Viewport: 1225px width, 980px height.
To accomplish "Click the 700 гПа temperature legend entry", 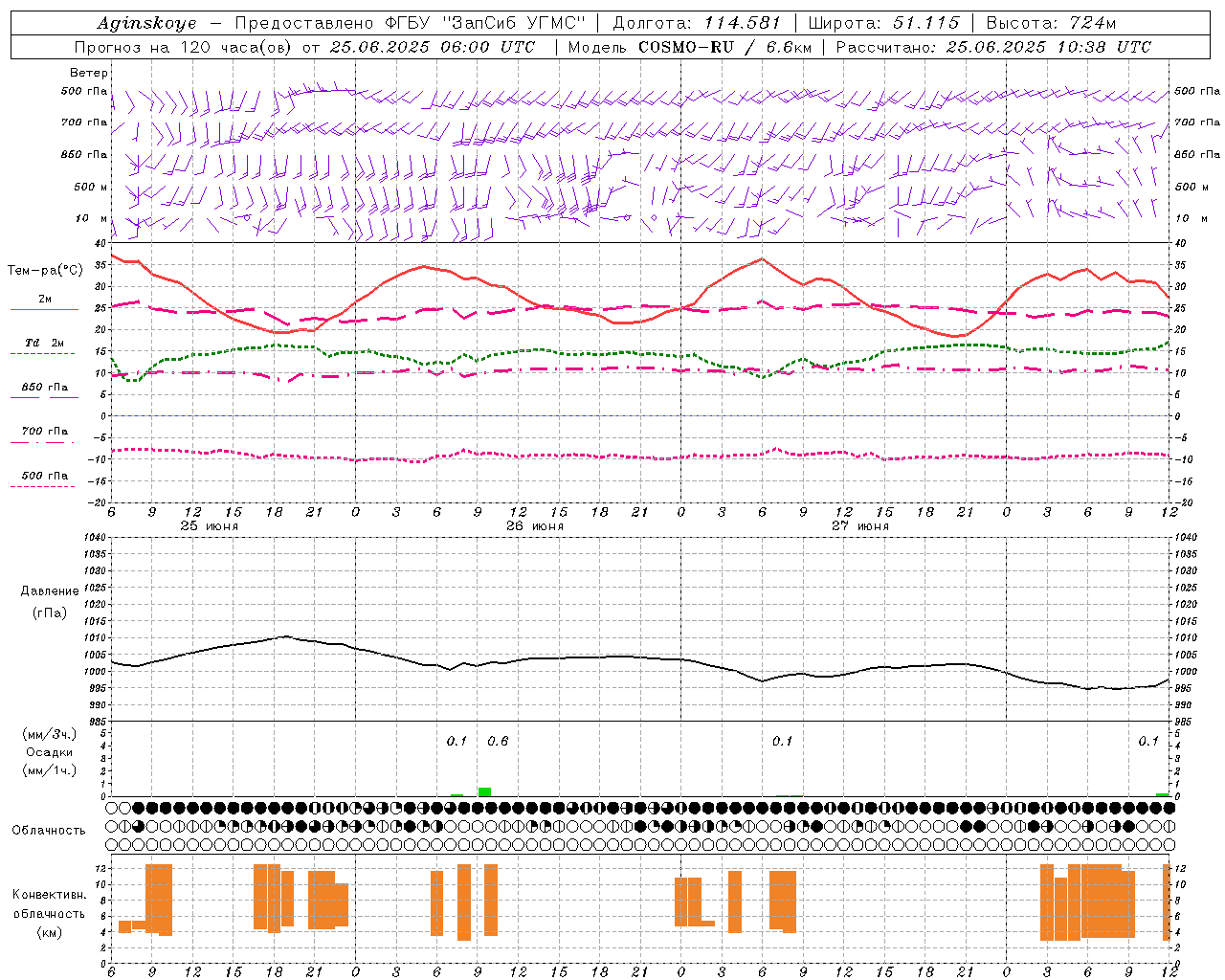I will point(44,432).
